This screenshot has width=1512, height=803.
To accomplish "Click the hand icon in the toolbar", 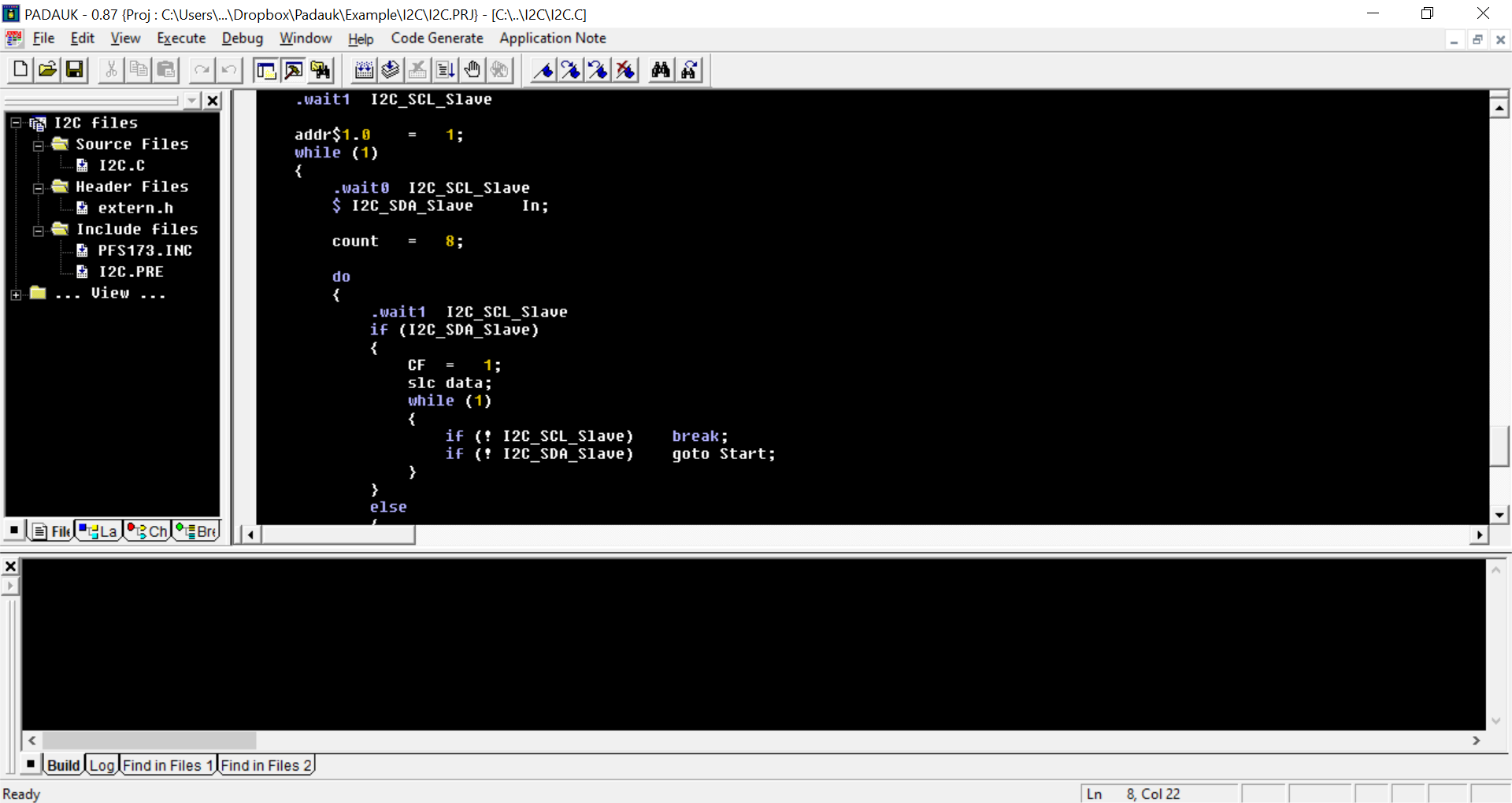I will click(x=472, y=70).
